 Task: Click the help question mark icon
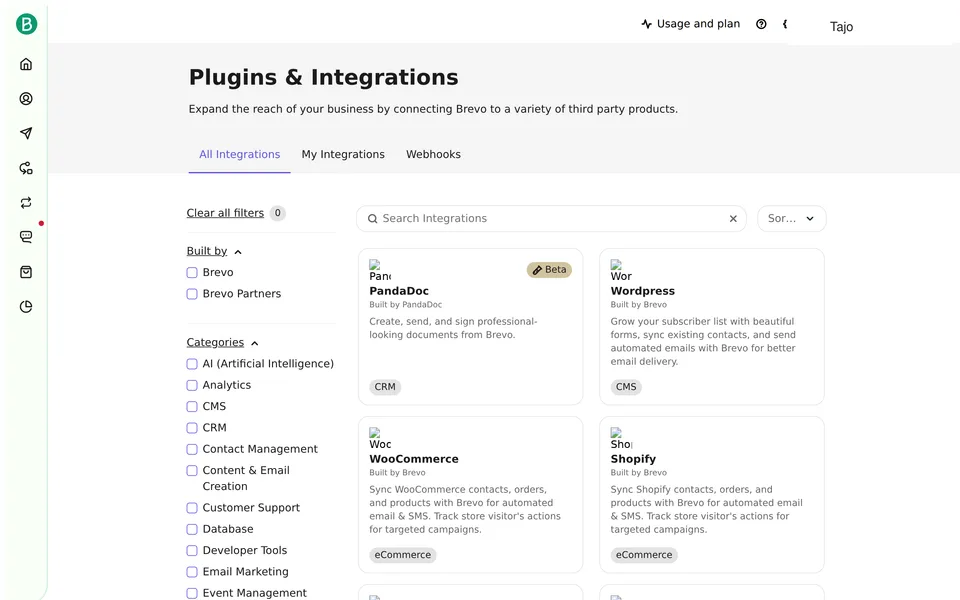761,24
